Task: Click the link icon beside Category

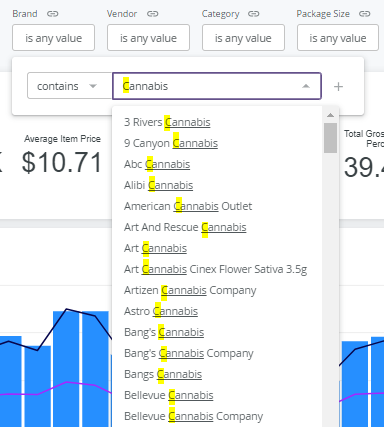Action: pos(253,14)
